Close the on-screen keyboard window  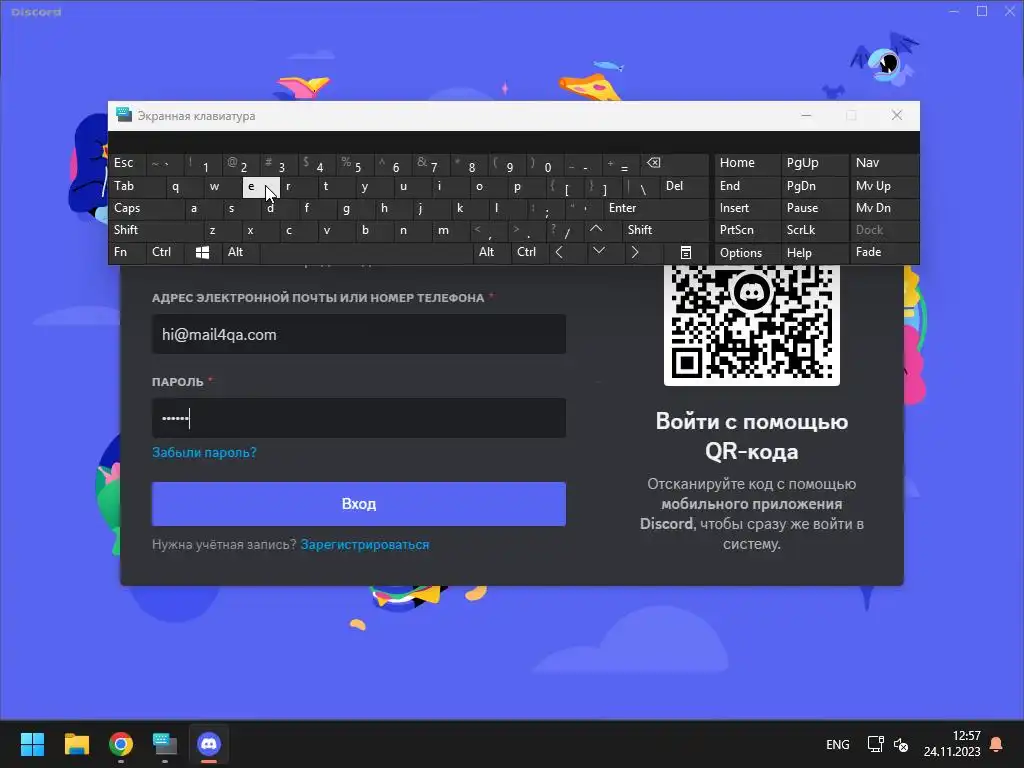[x=897, y=116]
